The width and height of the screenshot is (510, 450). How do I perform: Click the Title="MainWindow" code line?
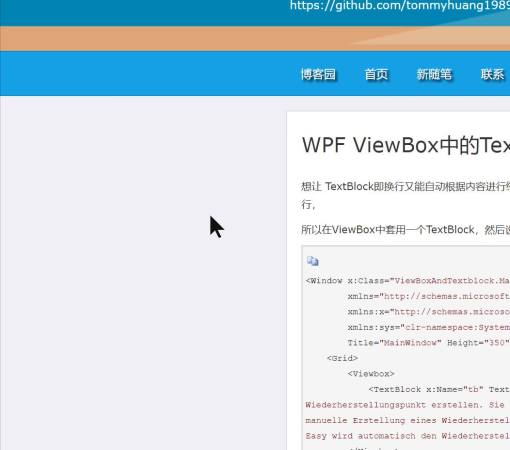[x=428, y=343]
